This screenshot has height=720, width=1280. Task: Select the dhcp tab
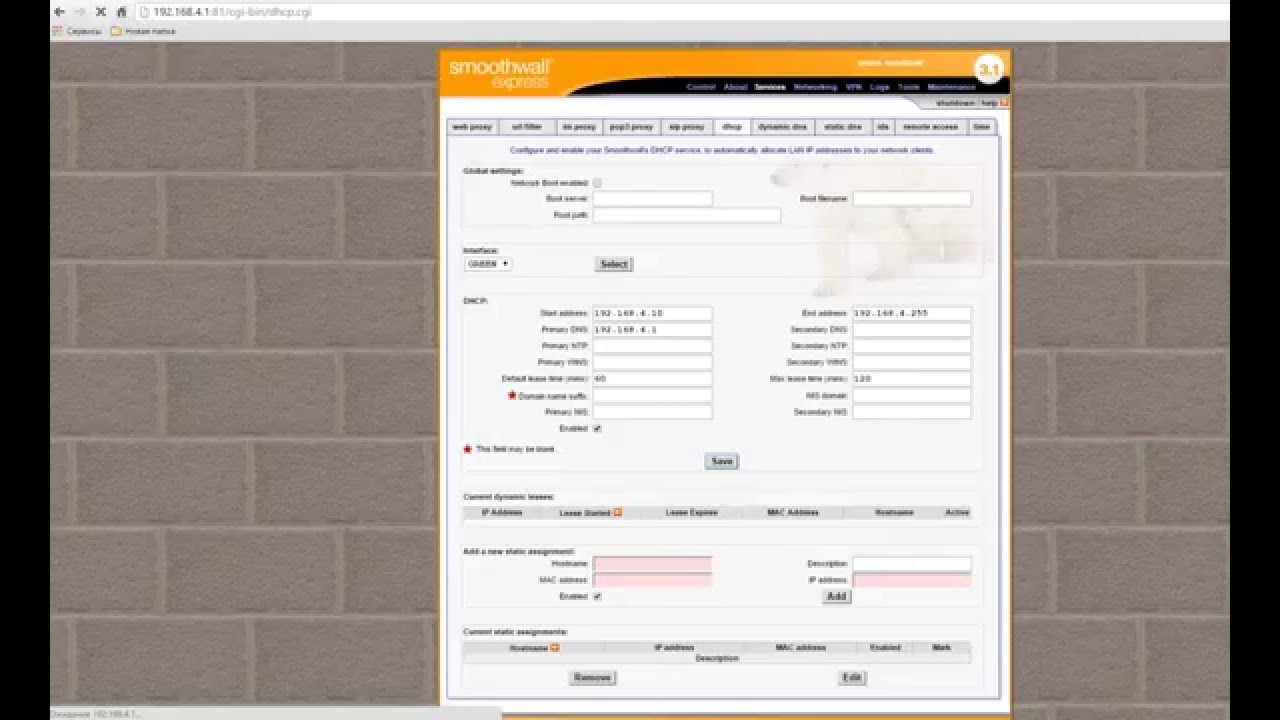(732, 127)
